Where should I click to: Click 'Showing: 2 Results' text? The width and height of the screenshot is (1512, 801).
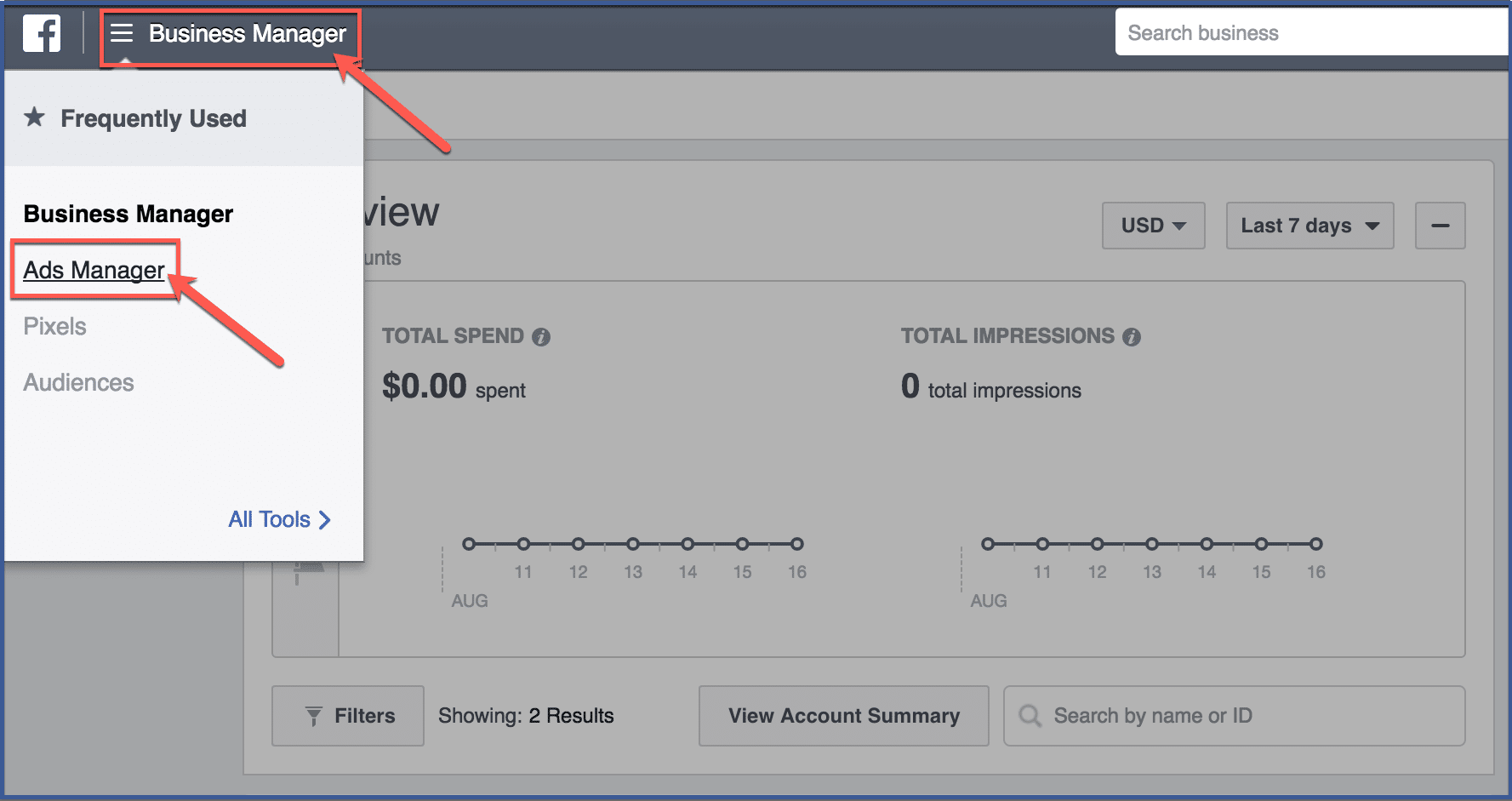pyautogui.click(x=526, y=716)
